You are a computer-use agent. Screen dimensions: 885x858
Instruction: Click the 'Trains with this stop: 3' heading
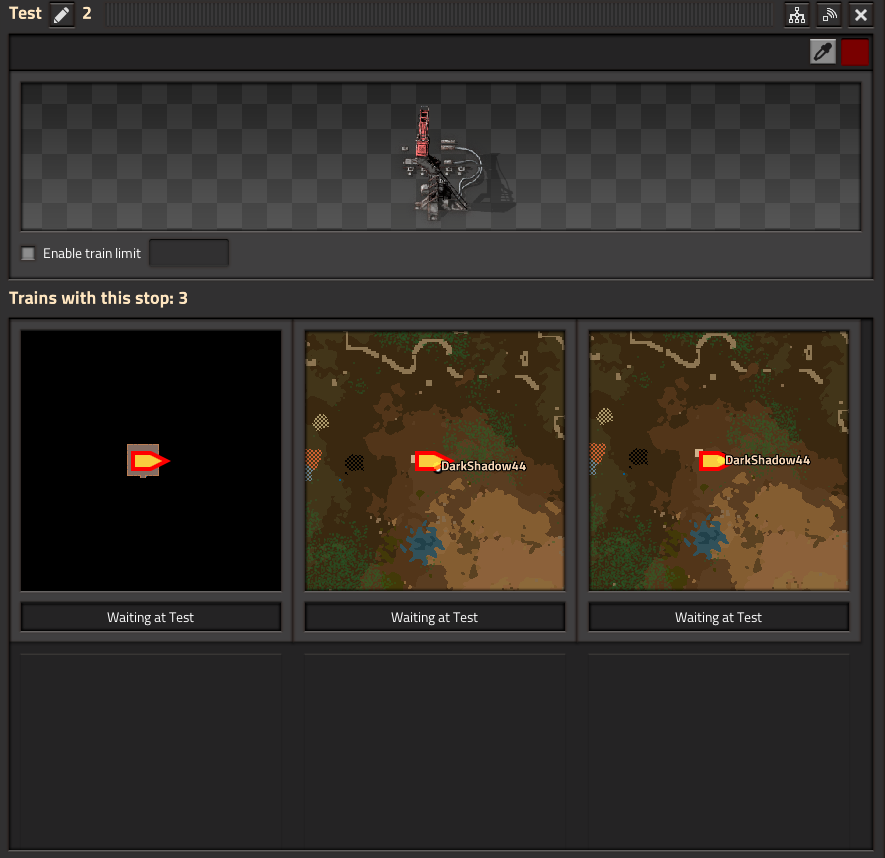tap(98, 298)
